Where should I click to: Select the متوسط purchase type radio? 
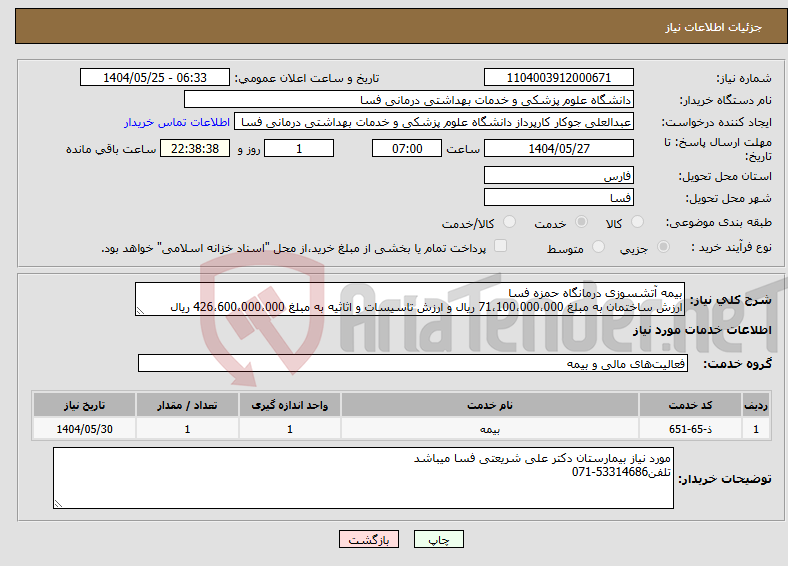pyautogui.click(x=598, y=247)
